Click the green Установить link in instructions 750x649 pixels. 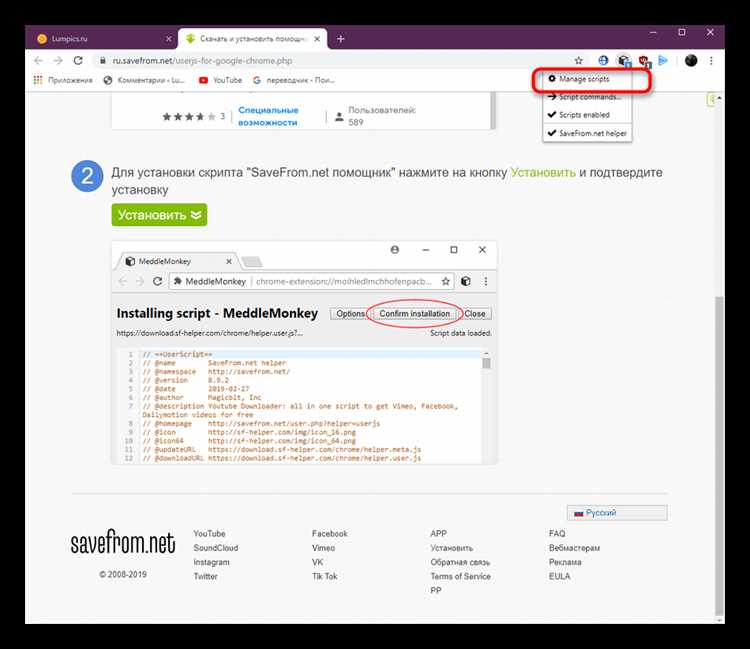pos(543,173)
